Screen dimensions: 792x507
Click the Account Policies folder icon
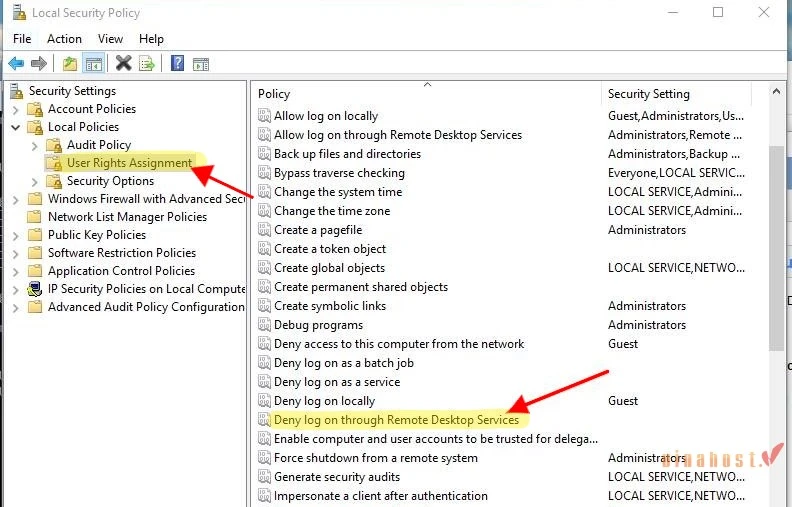[35, 109]
